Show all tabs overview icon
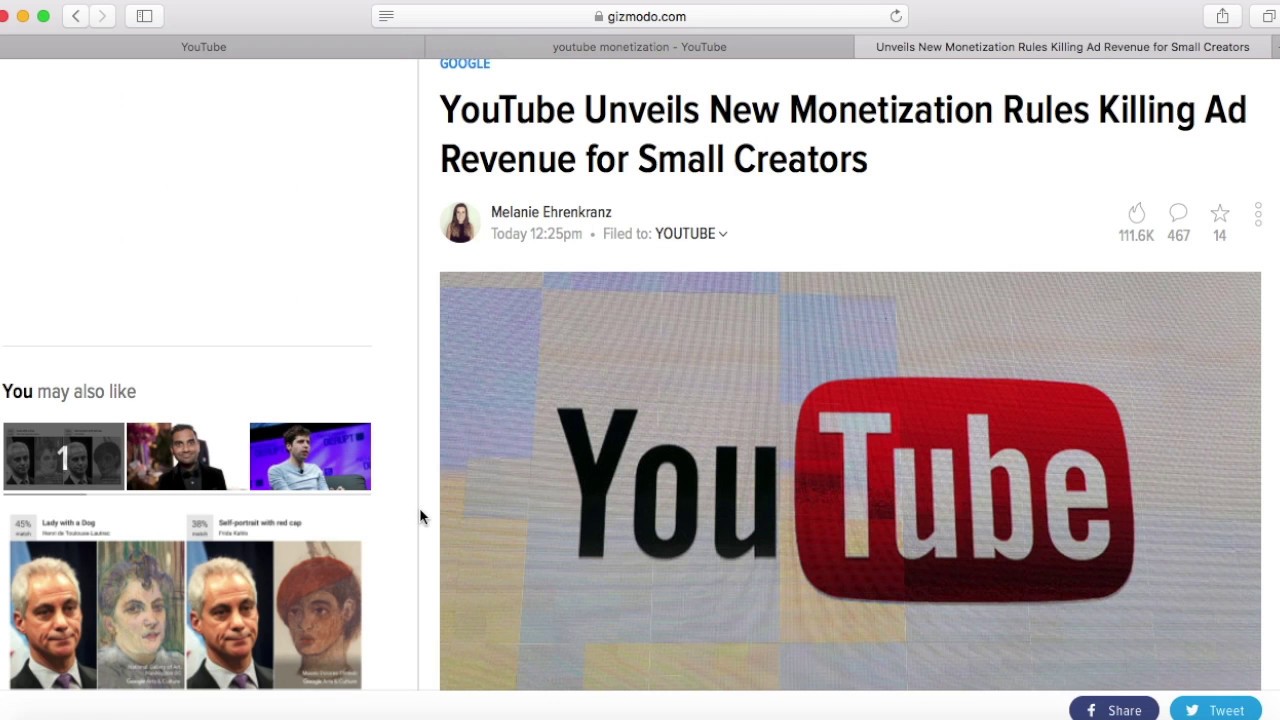Screen dimensions: 1280x720 tap(1268, 16)
